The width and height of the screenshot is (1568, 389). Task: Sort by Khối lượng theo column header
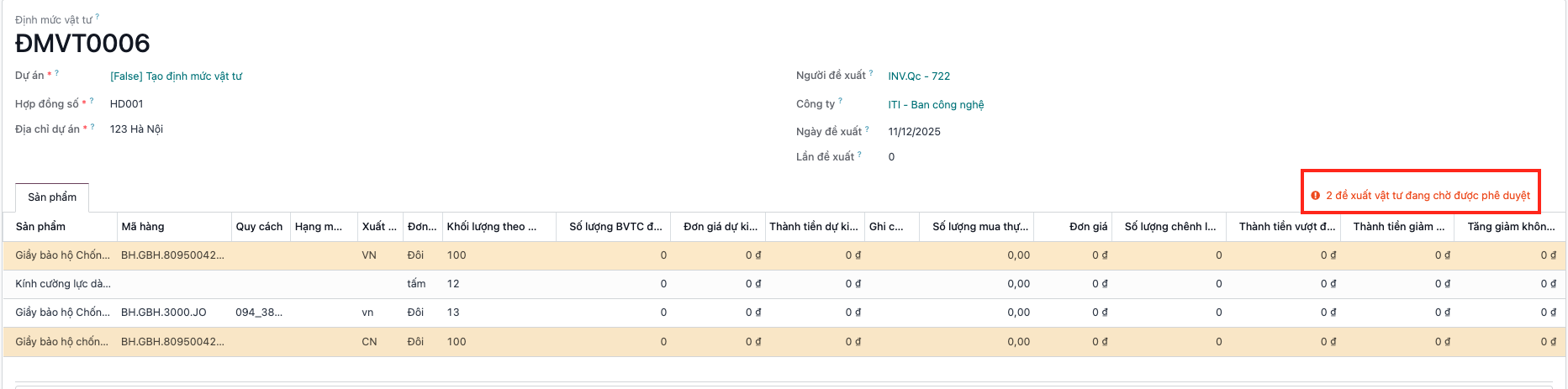click(499, 227)
